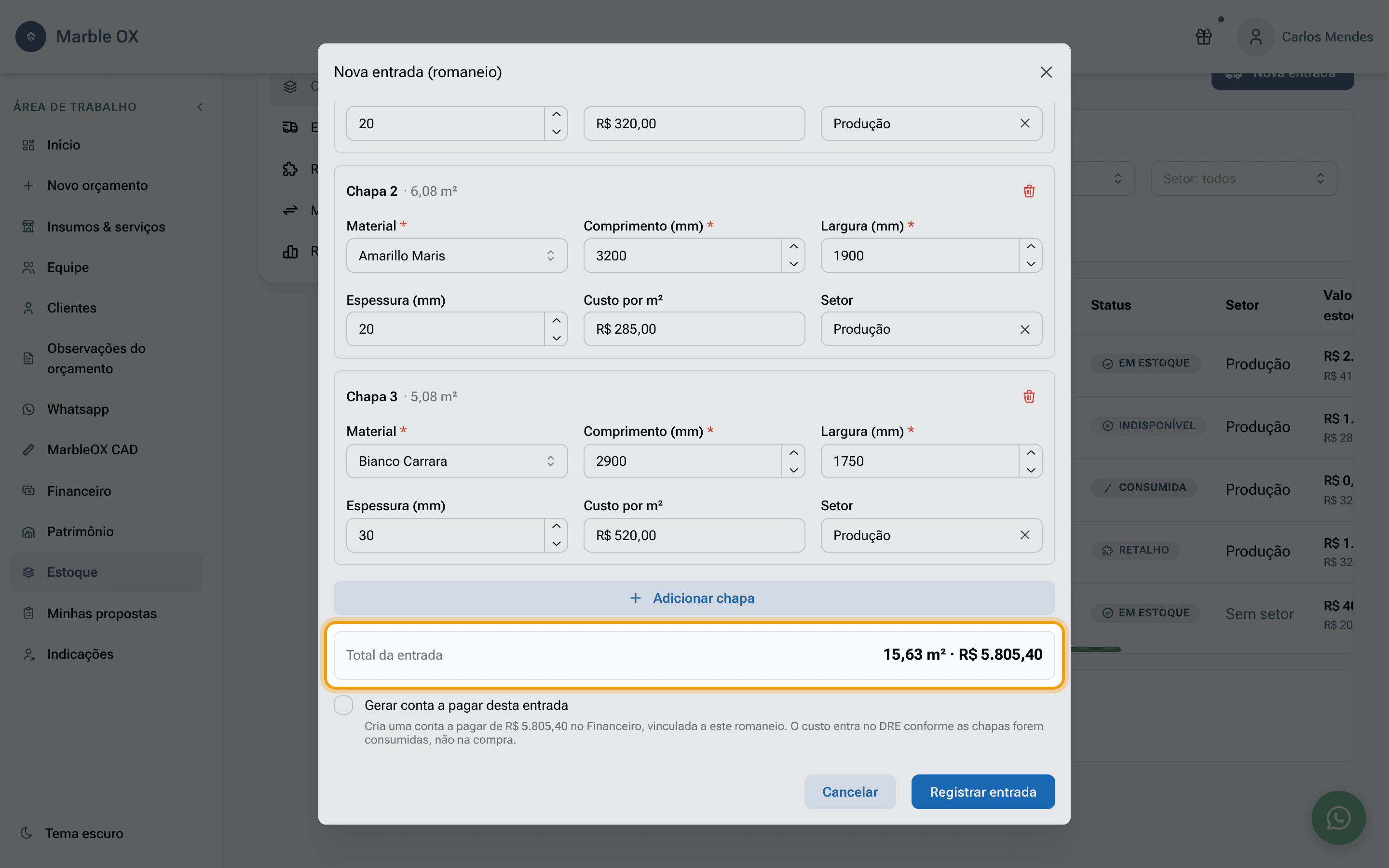Open the Bianco Carrara material dropdown
The width and height of the screenshot is (1389, 868).
(457, 461)
